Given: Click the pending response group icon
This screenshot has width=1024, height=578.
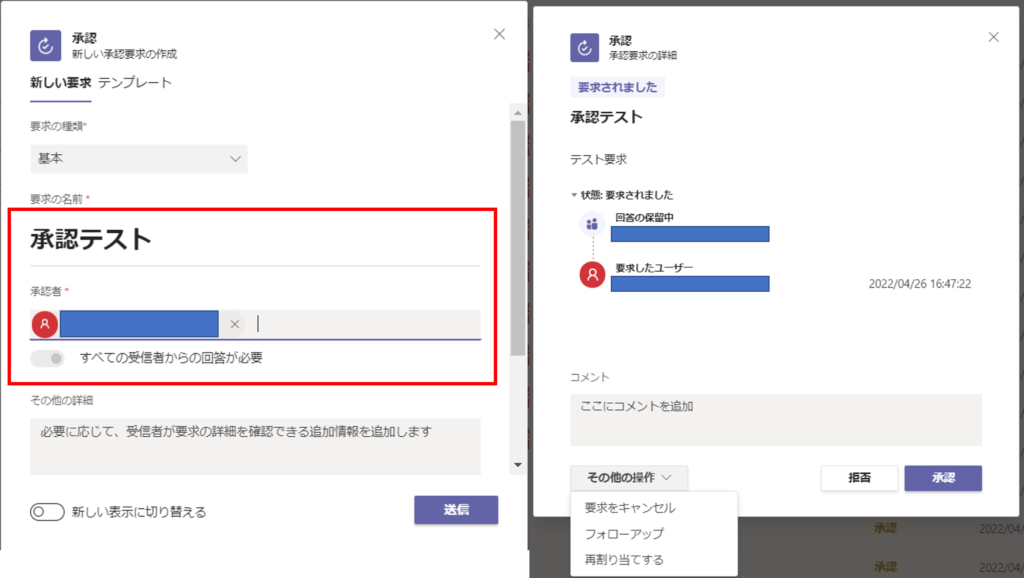Looking at the screenshot, I should pyautogui.click(x=592, y=224).
